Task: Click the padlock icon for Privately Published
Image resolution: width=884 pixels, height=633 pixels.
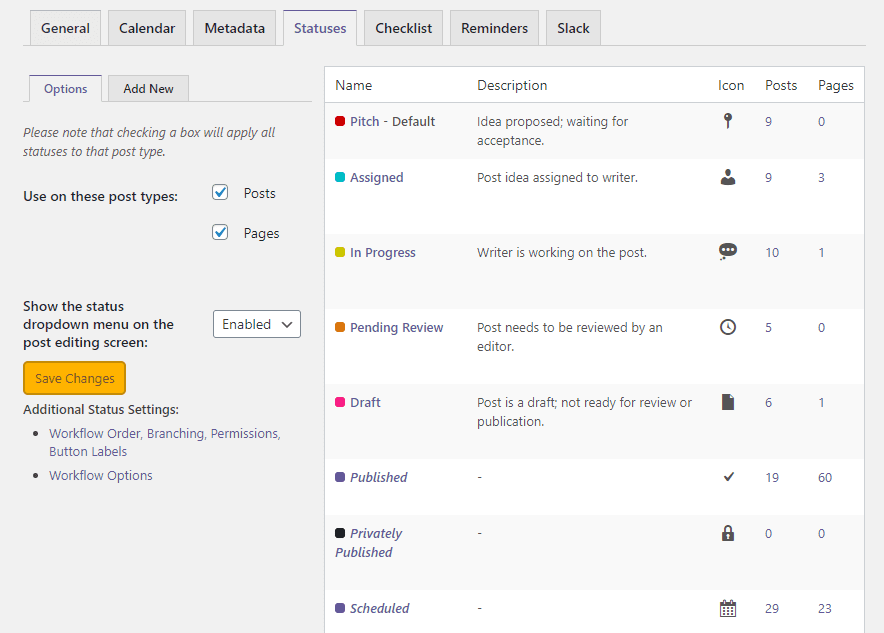Action: [728, 532]
